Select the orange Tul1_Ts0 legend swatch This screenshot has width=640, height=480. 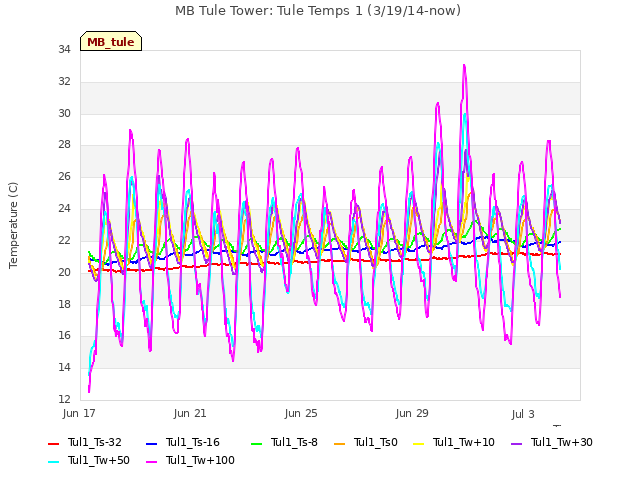point(339,444)
